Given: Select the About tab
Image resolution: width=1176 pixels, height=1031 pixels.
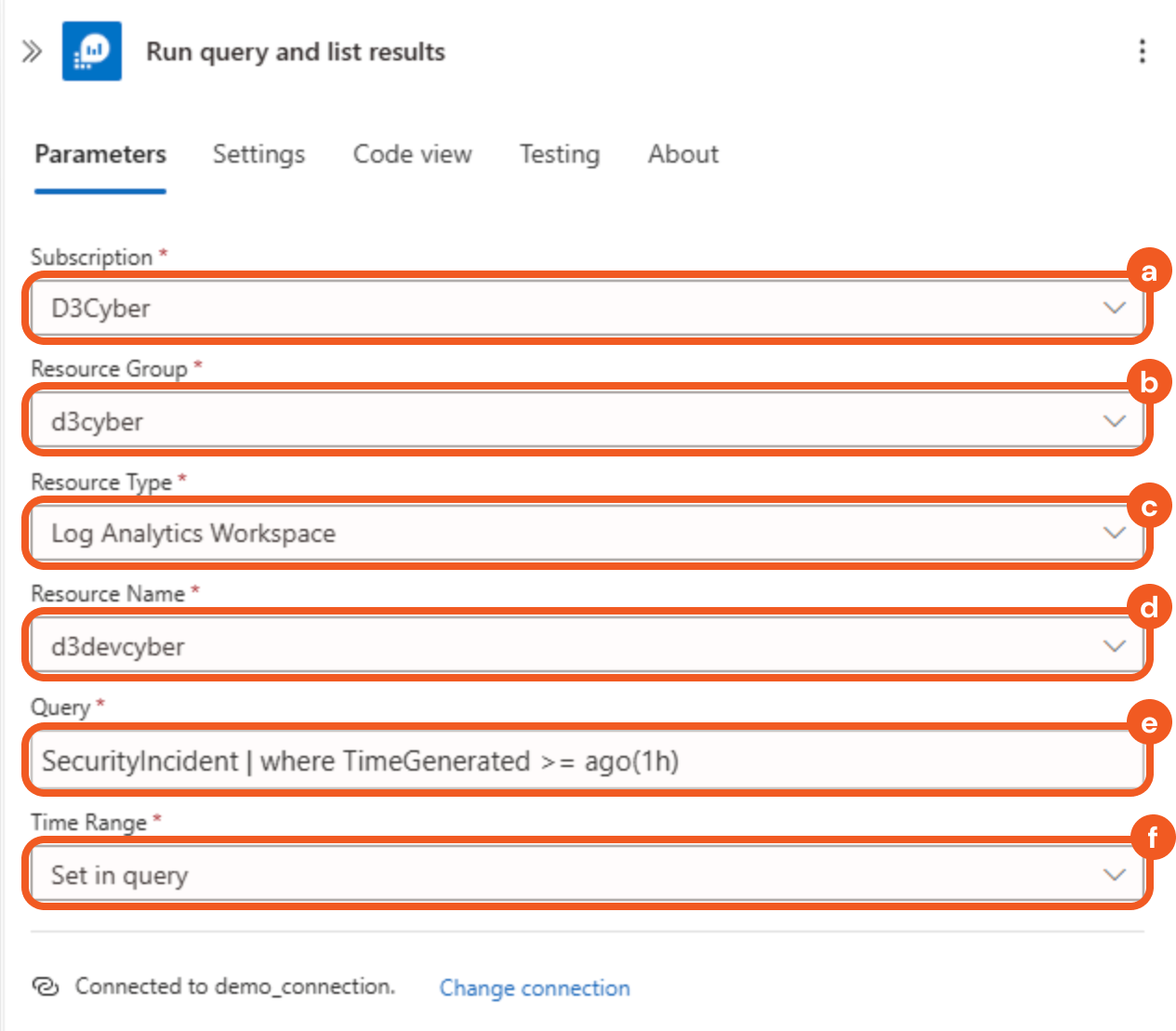Looking at the screenshot, I should point(683,154).
